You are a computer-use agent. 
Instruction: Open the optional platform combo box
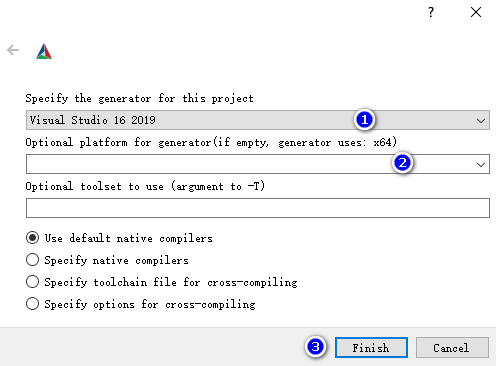coord(258,164)
